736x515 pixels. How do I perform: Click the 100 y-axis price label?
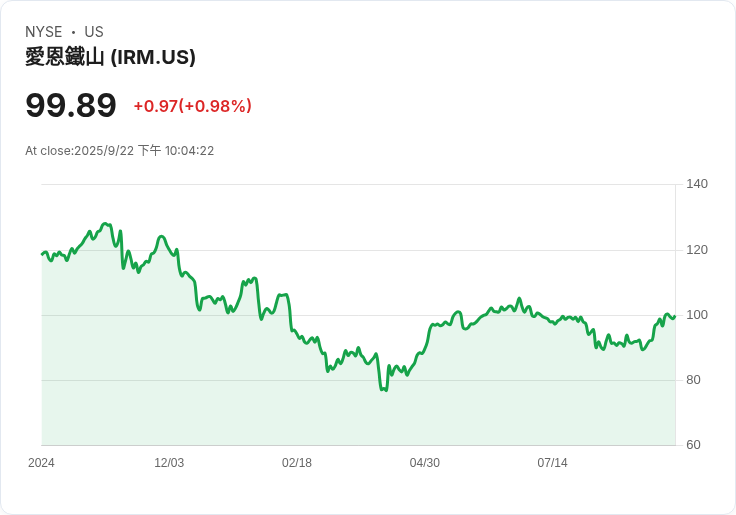[697, 315]
